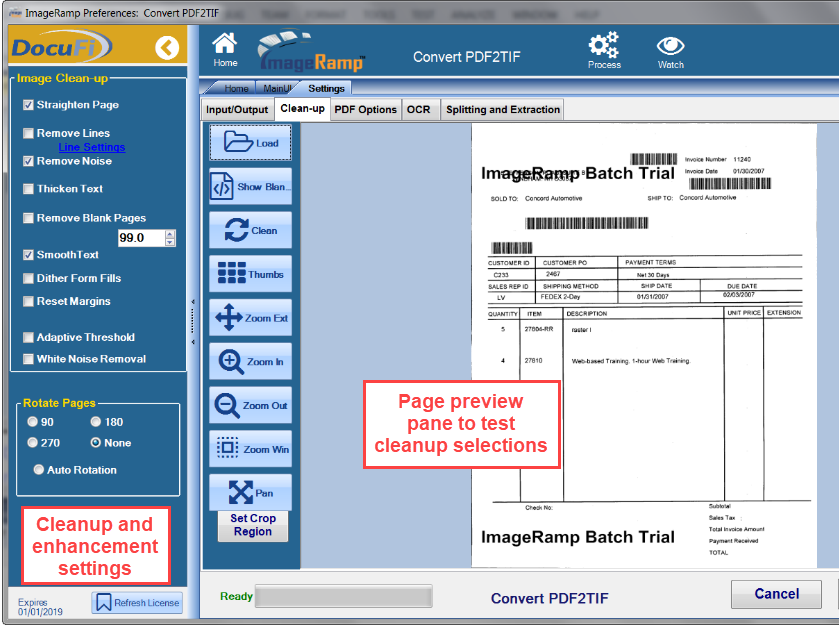The height and width of the screenshot is (625, 839).
Task: Select Auto Rotation option
Action: (x=39, y=469)
